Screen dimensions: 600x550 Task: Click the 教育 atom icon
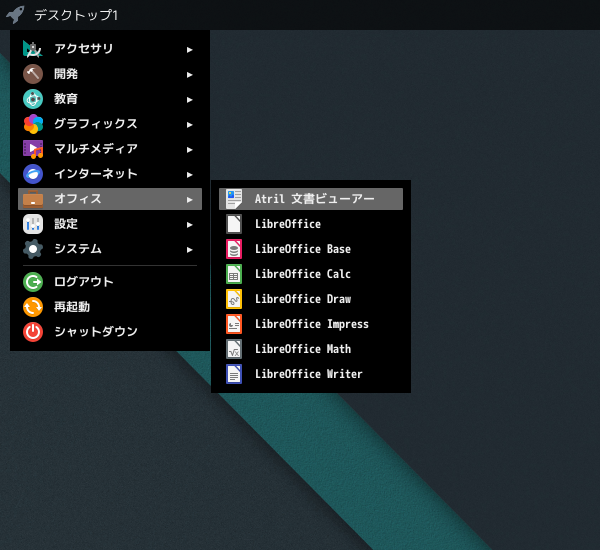(x=33, y=99)
